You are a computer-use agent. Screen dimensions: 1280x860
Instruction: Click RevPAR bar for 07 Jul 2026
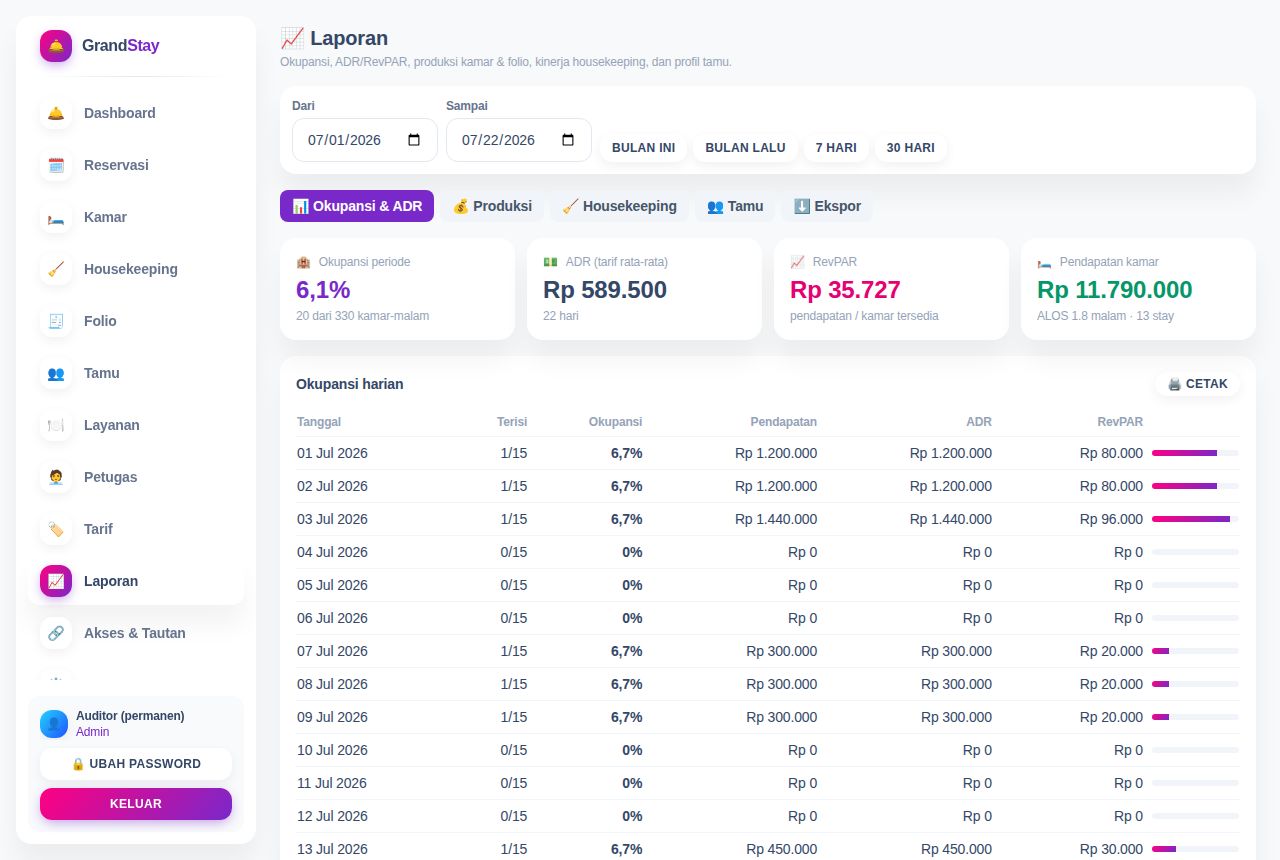point(1195,651)
